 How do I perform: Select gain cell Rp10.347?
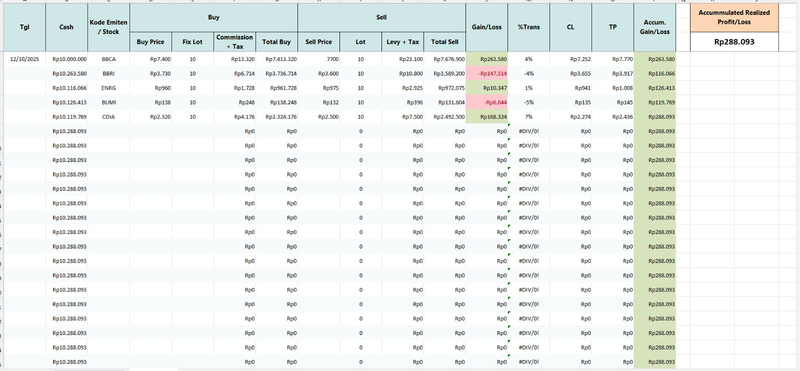point(486,88)
